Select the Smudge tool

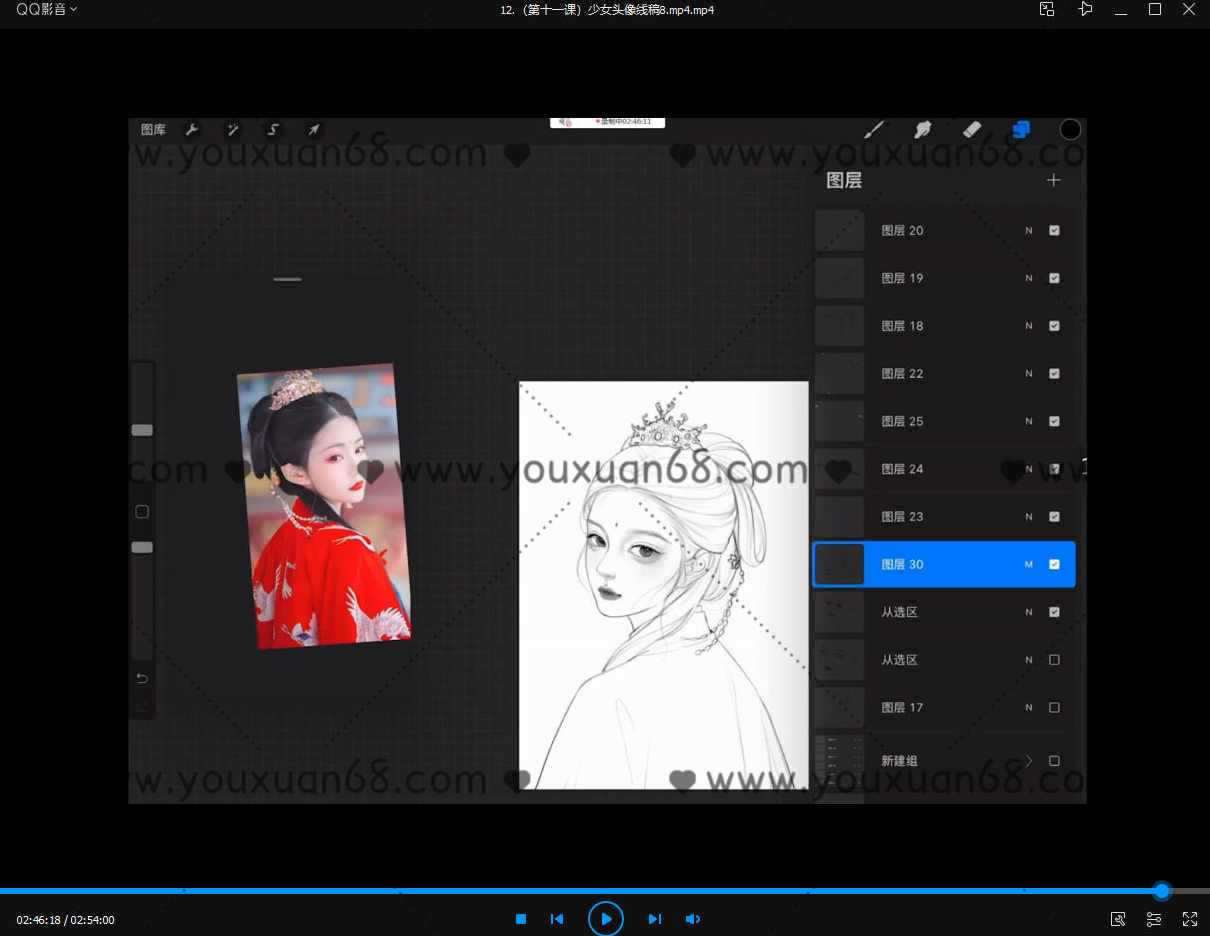point(922,130)
